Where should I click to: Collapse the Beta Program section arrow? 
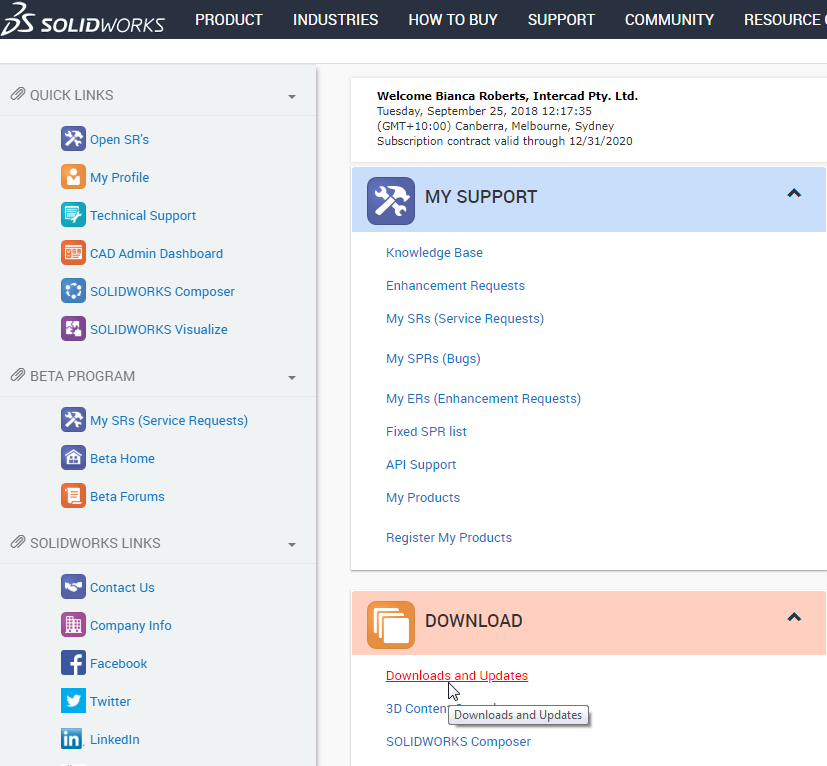(x=292, y=378)
